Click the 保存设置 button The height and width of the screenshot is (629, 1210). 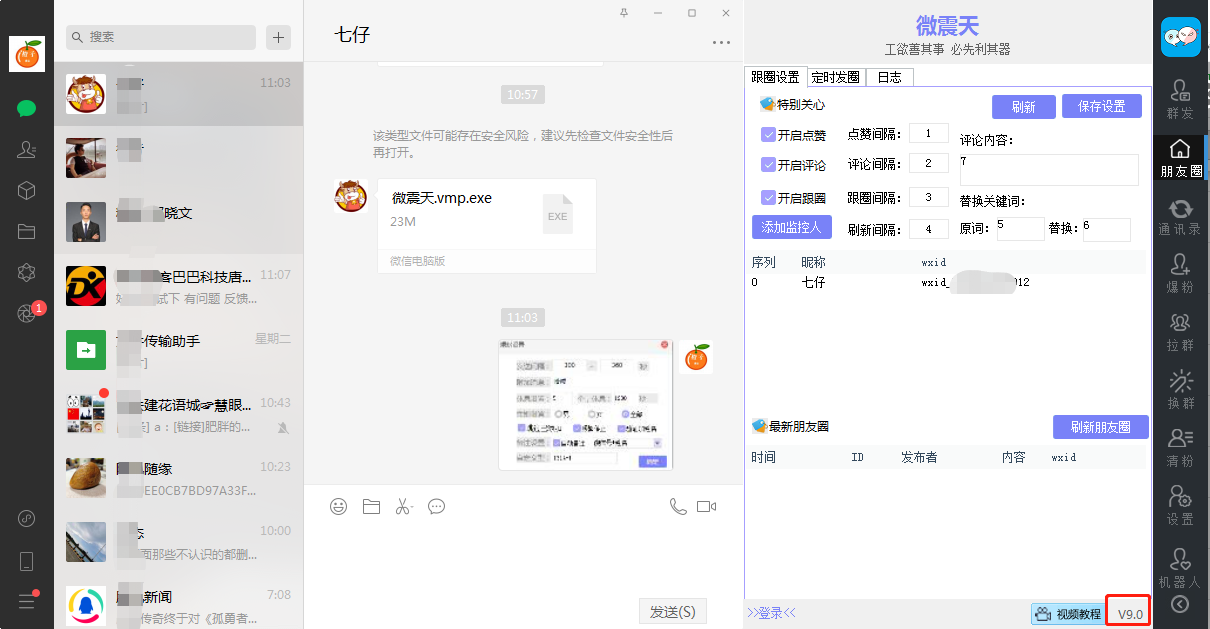1101,107
